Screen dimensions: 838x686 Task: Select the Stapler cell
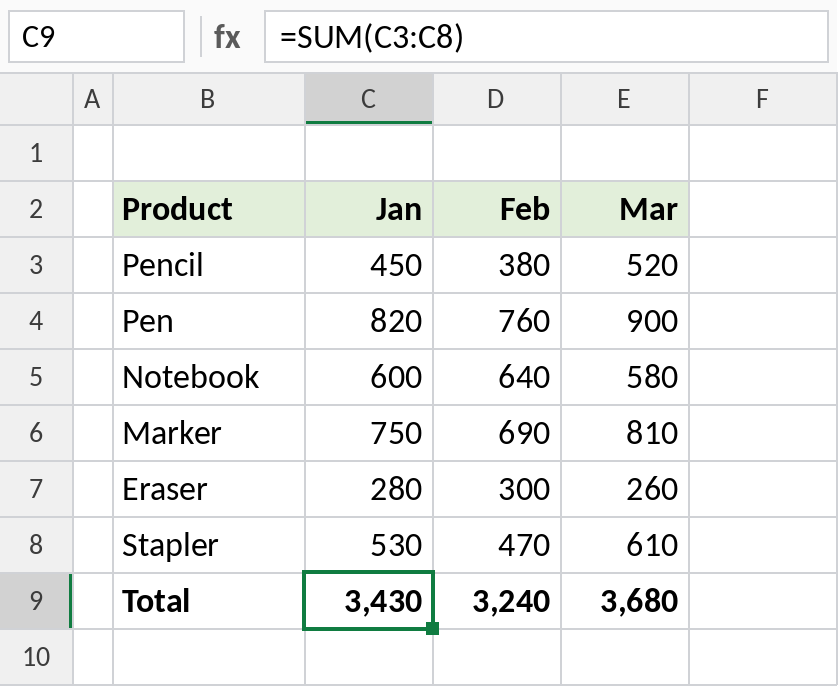(208, 545)
